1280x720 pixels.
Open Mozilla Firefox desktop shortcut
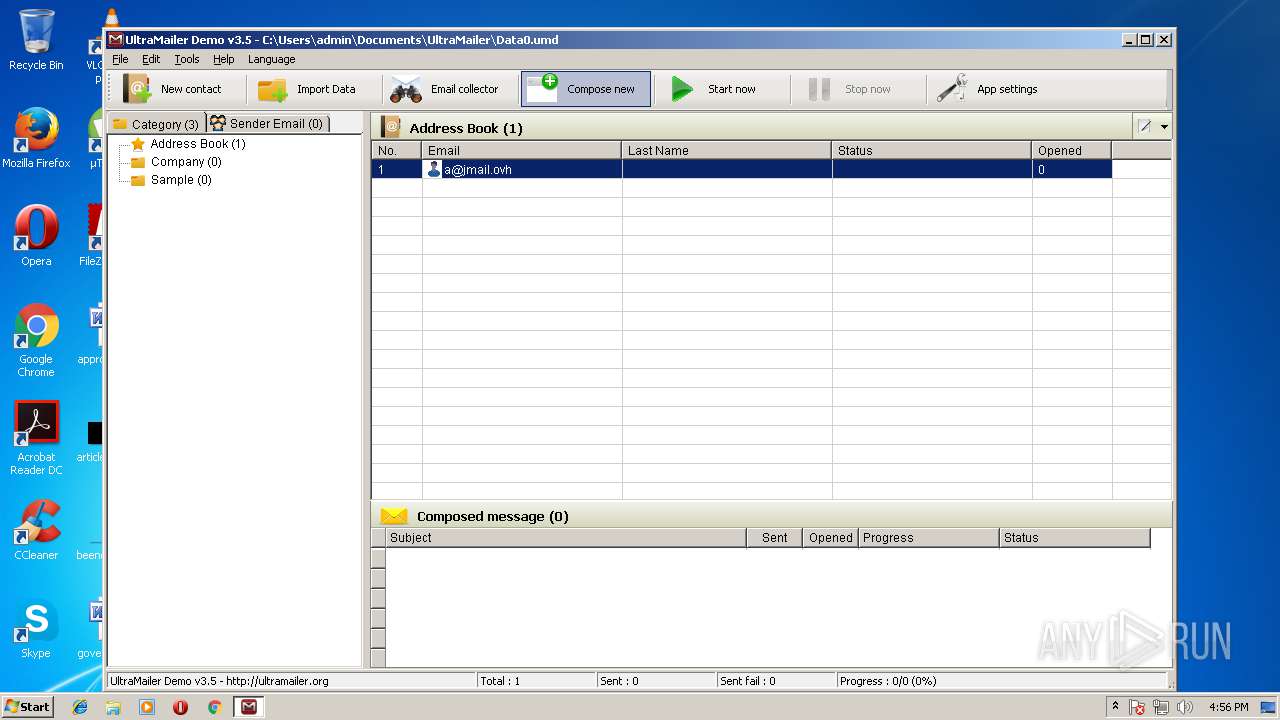coord(36,138)
